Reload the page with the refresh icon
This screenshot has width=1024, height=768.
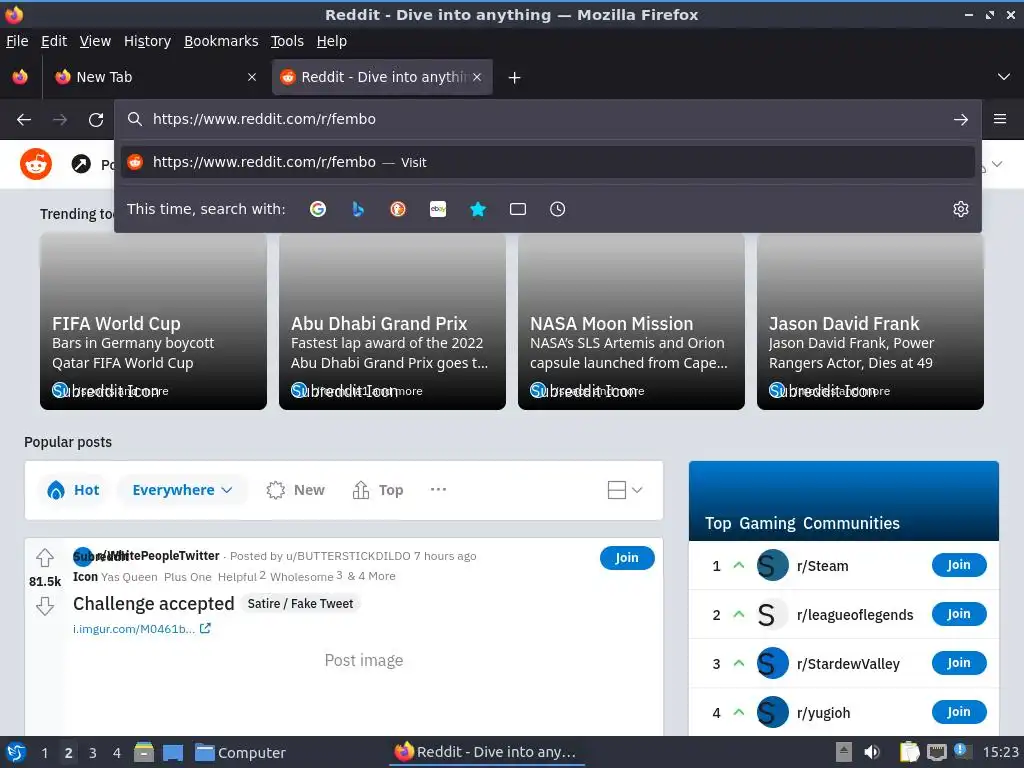tap(96, 120)
